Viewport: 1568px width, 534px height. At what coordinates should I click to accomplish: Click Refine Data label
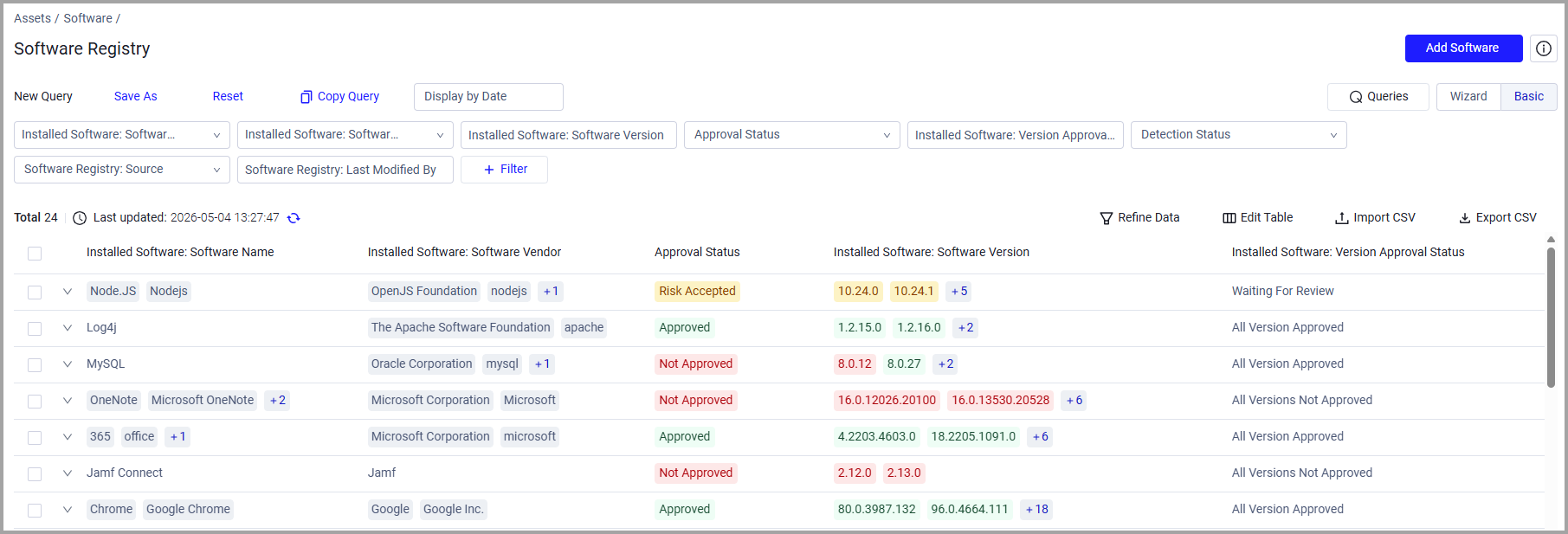pyautogui.click(x=1149, y=218)
